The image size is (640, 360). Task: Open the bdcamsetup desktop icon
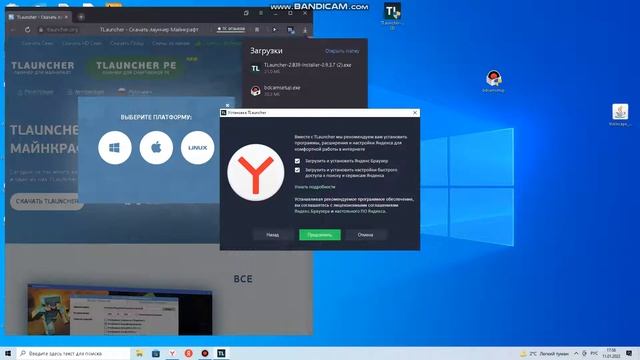493,81
